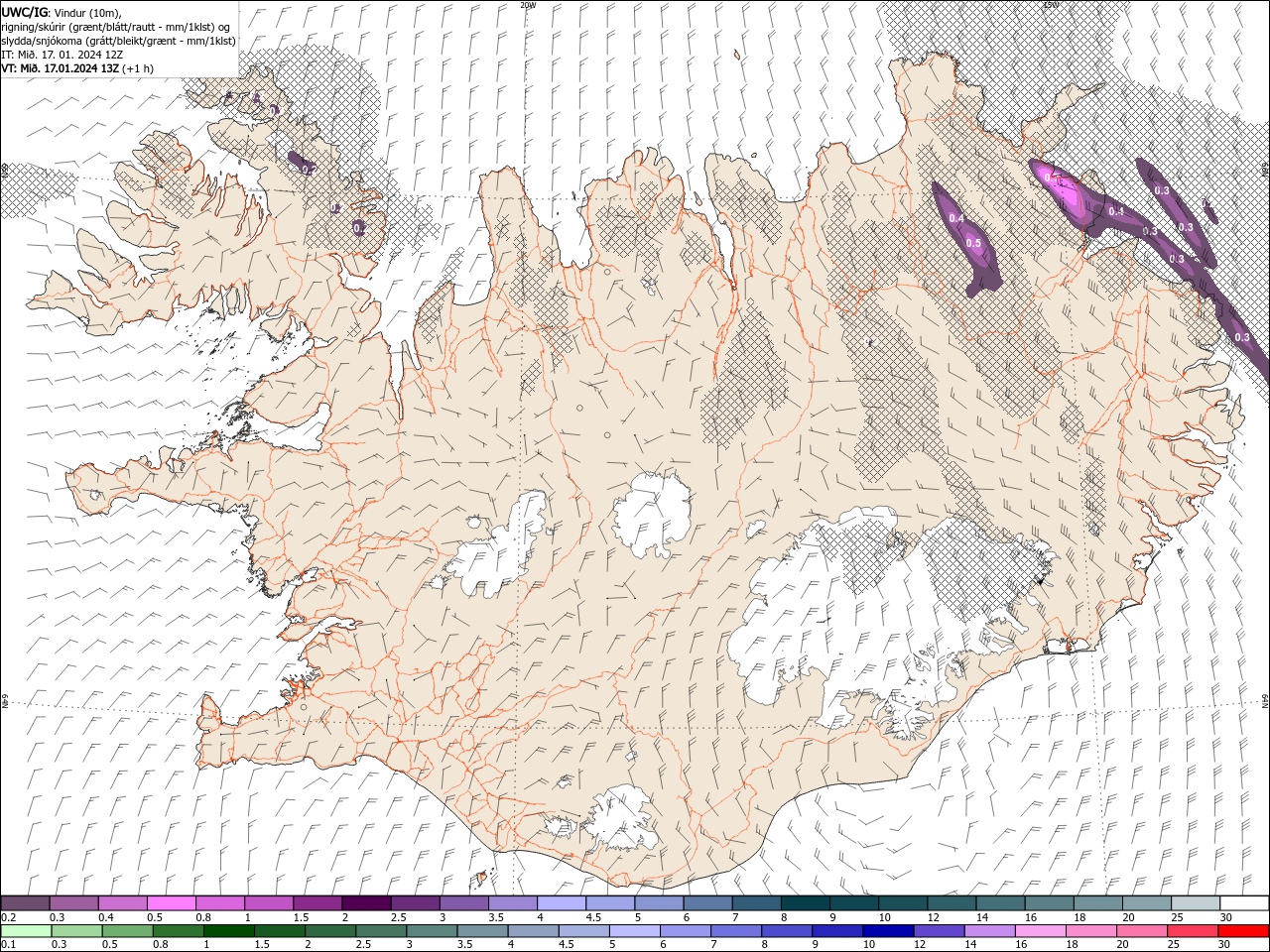
Task: Click the white 30+ snow legend swatch
Action: tap(1244, 903)
